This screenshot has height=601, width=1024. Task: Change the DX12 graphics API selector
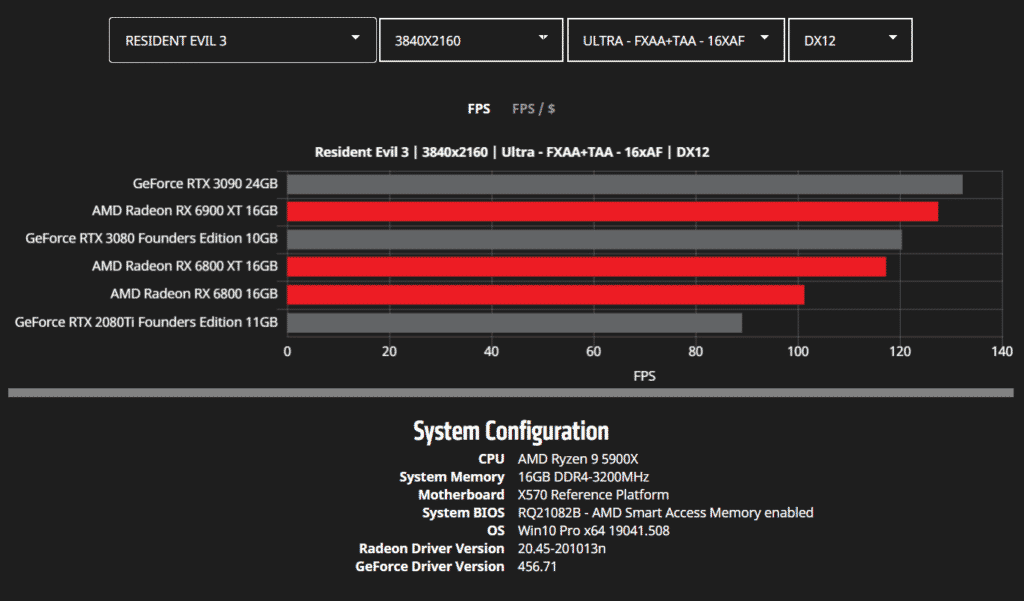pos(849,40)
